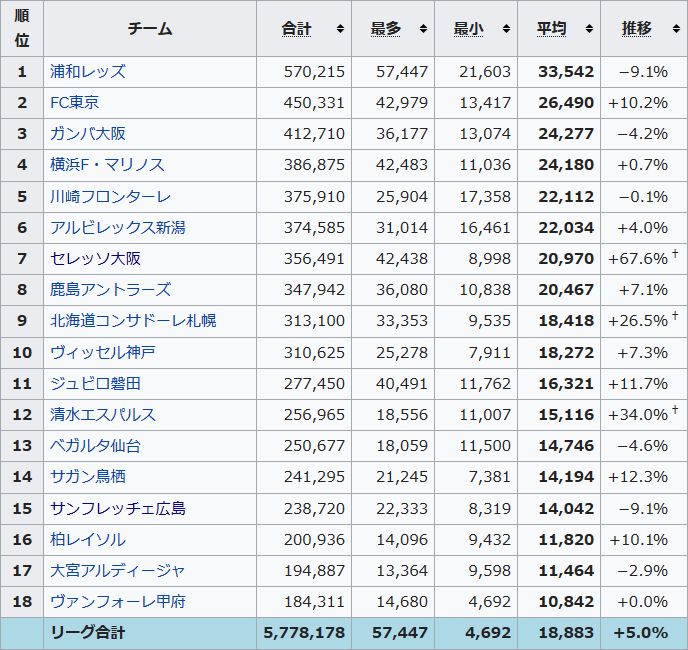This screenshot has height=650, width=688.
Task: Open the 柏レイソル team link
Action: coord(88,540)
